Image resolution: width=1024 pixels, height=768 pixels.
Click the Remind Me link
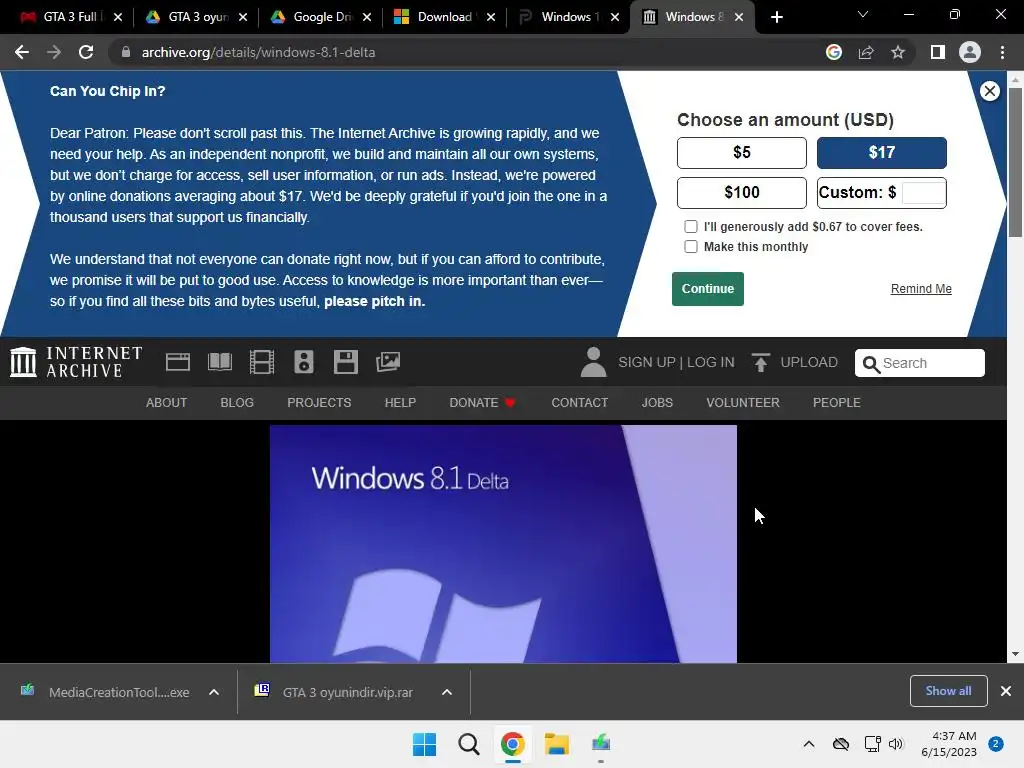pos(921,289)
